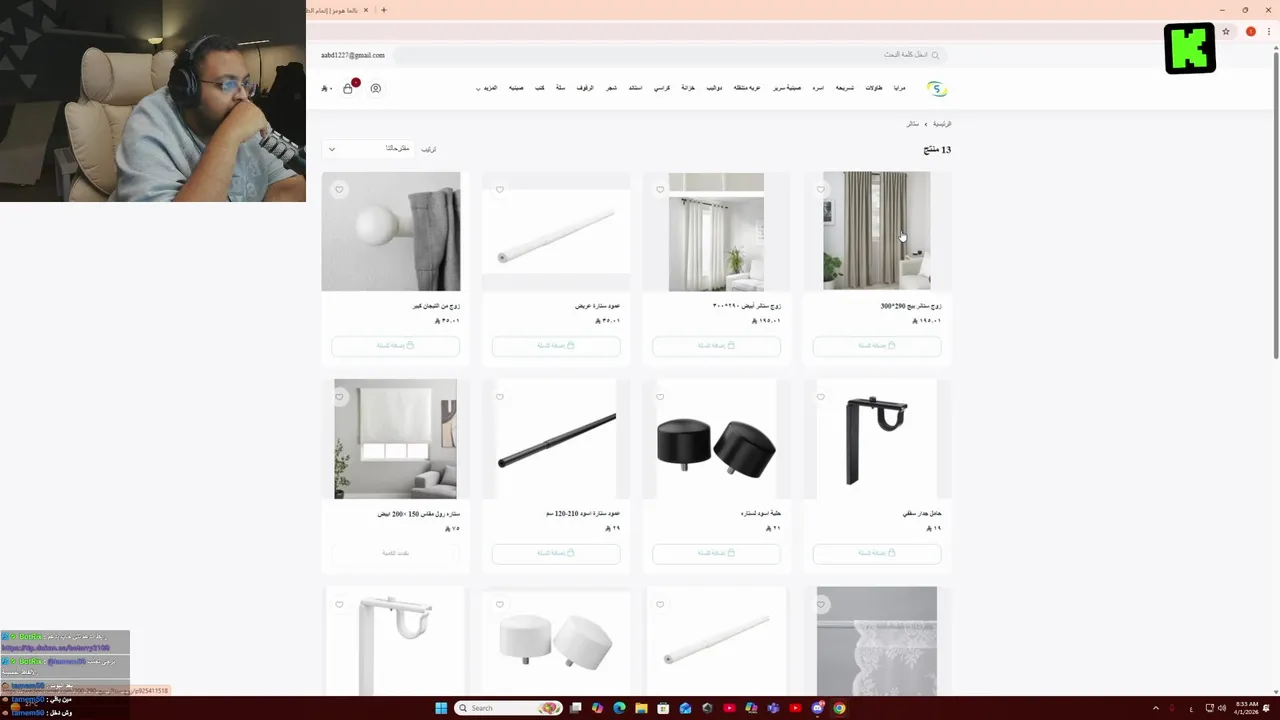Close the current browser tab
Viewport: 1280px width, 720px height.
366,10
